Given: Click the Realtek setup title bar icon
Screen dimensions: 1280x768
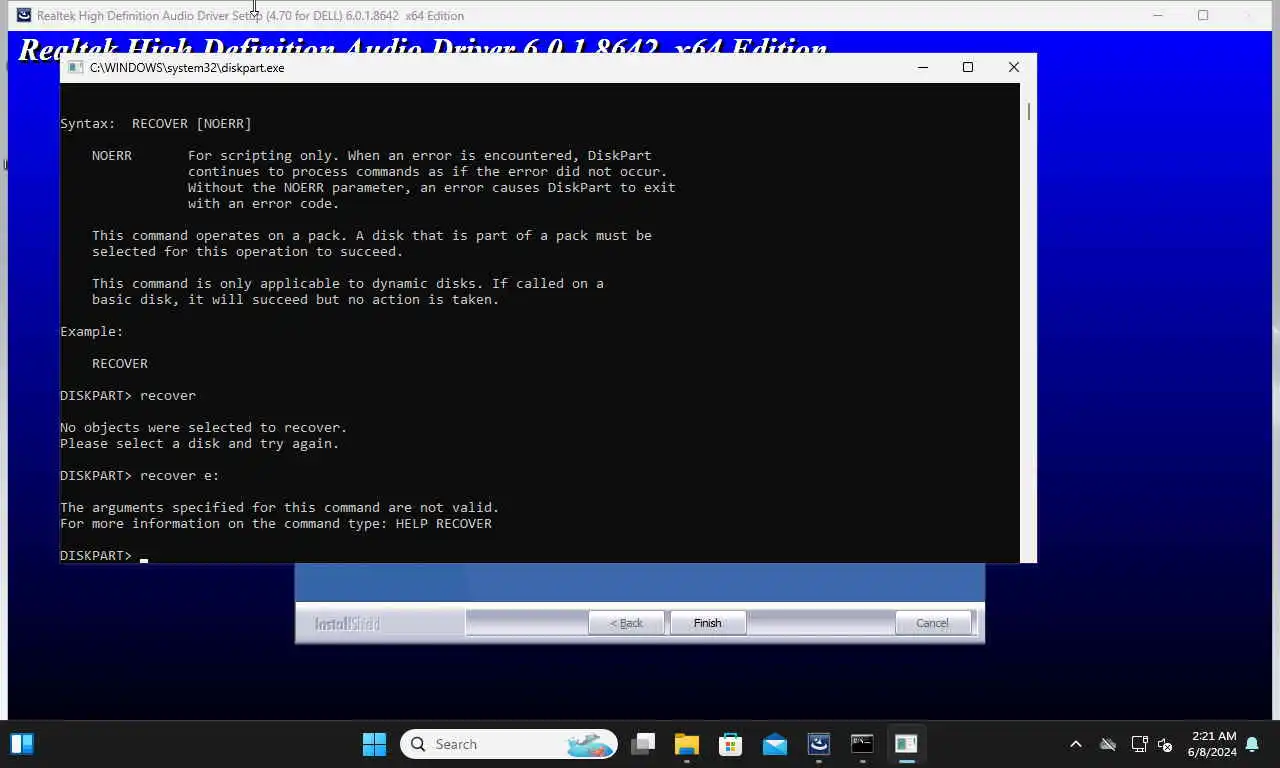Looking at the screenshot, I should 24,15.
